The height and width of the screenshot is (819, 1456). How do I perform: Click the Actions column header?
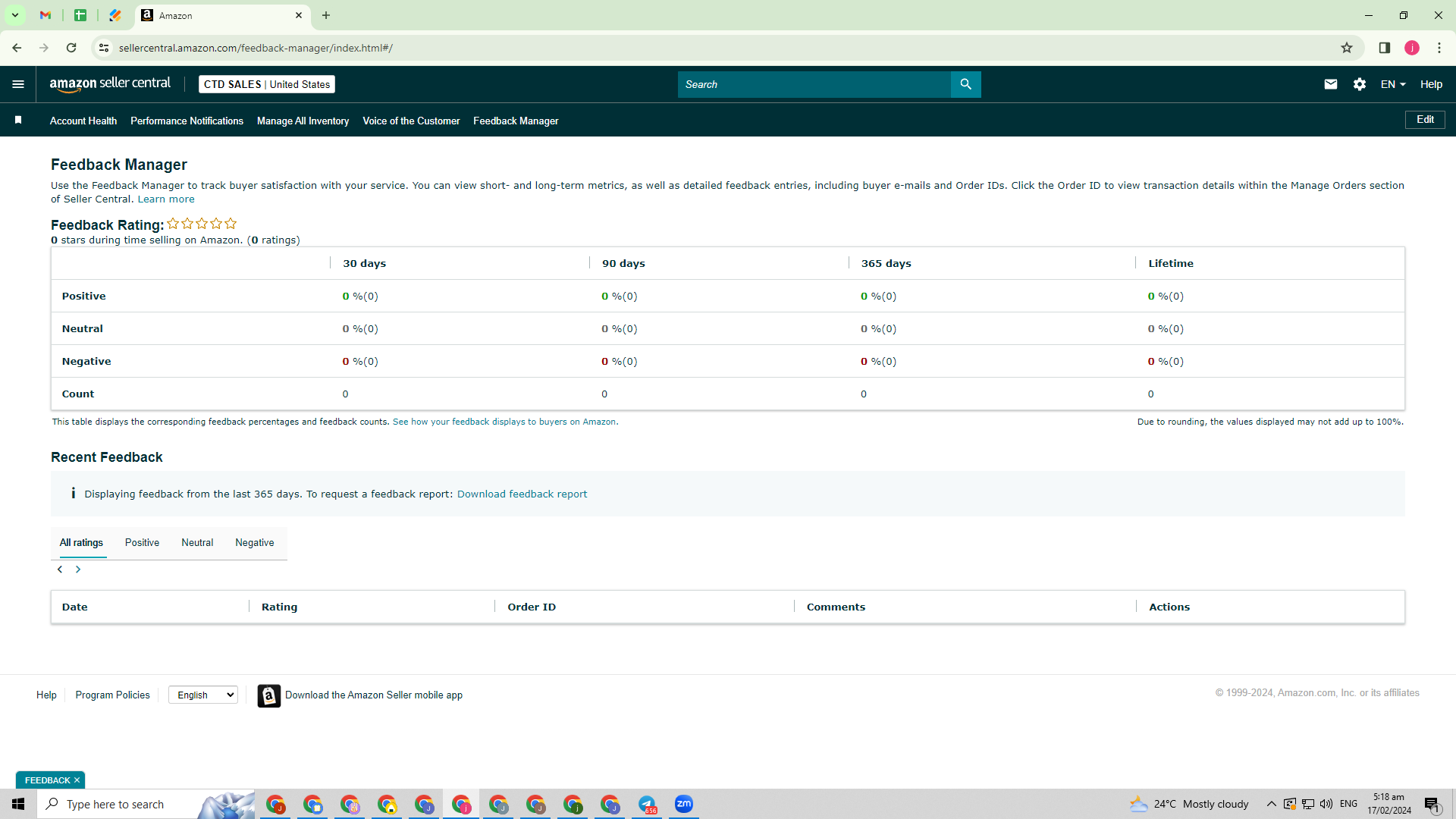1169,607
